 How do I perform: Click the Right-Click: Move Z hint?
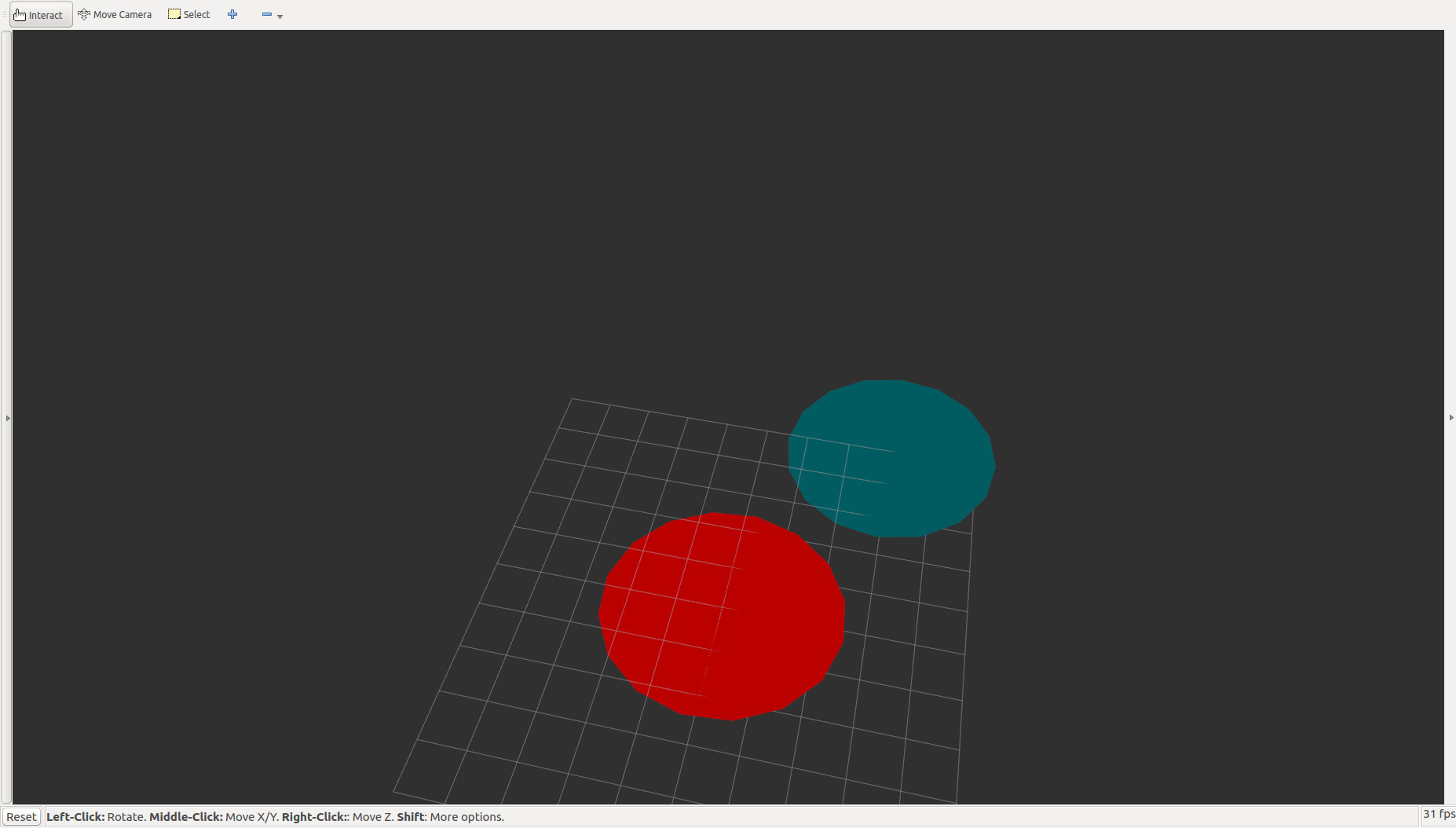(x=336, y=817)
